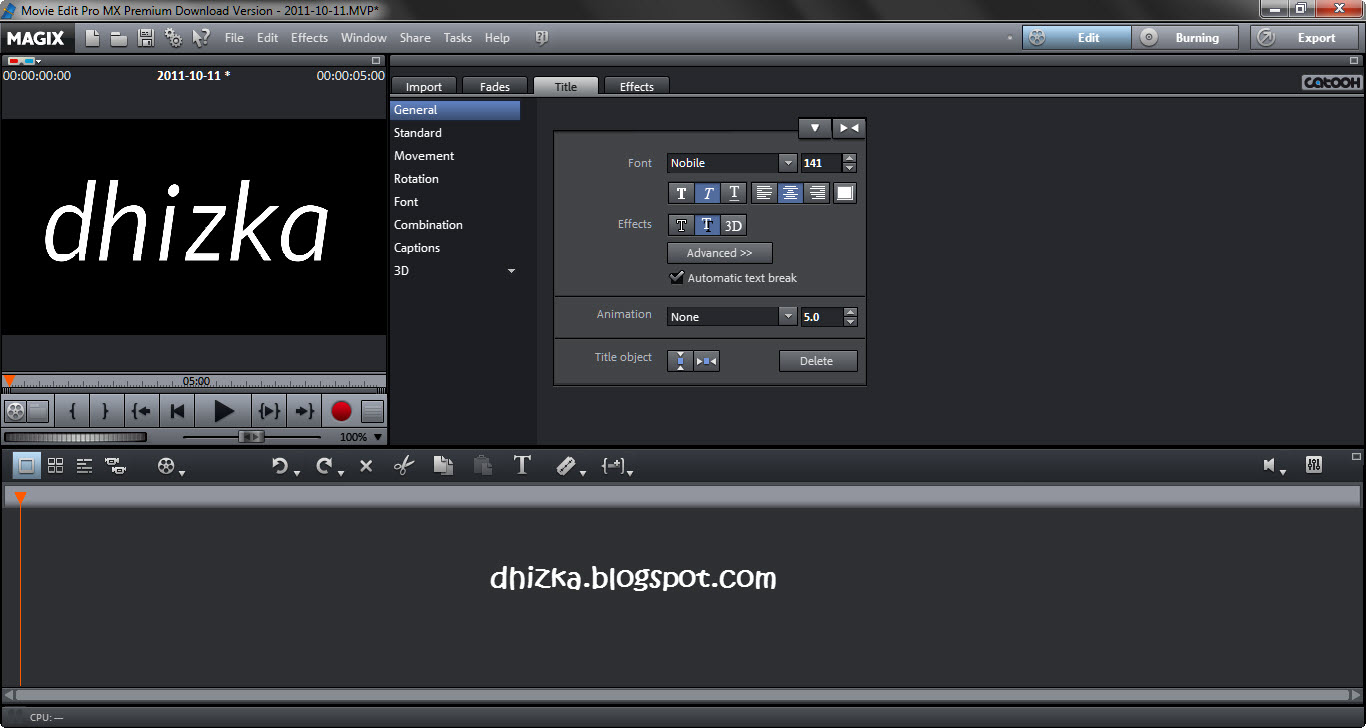Play the movie preview

pyautogui.click(x=224, y=411)
